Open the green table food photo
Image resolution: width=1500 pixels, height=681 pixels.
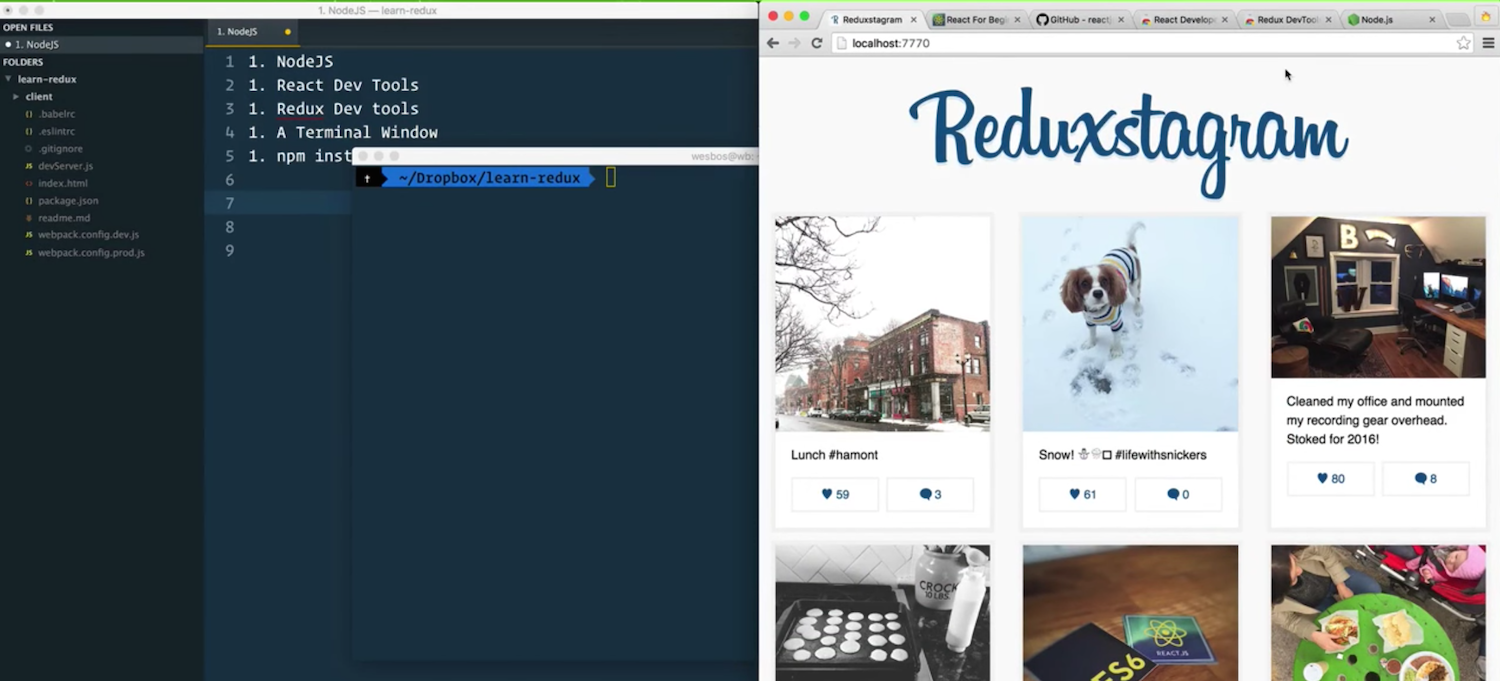tap(1378, 613)
